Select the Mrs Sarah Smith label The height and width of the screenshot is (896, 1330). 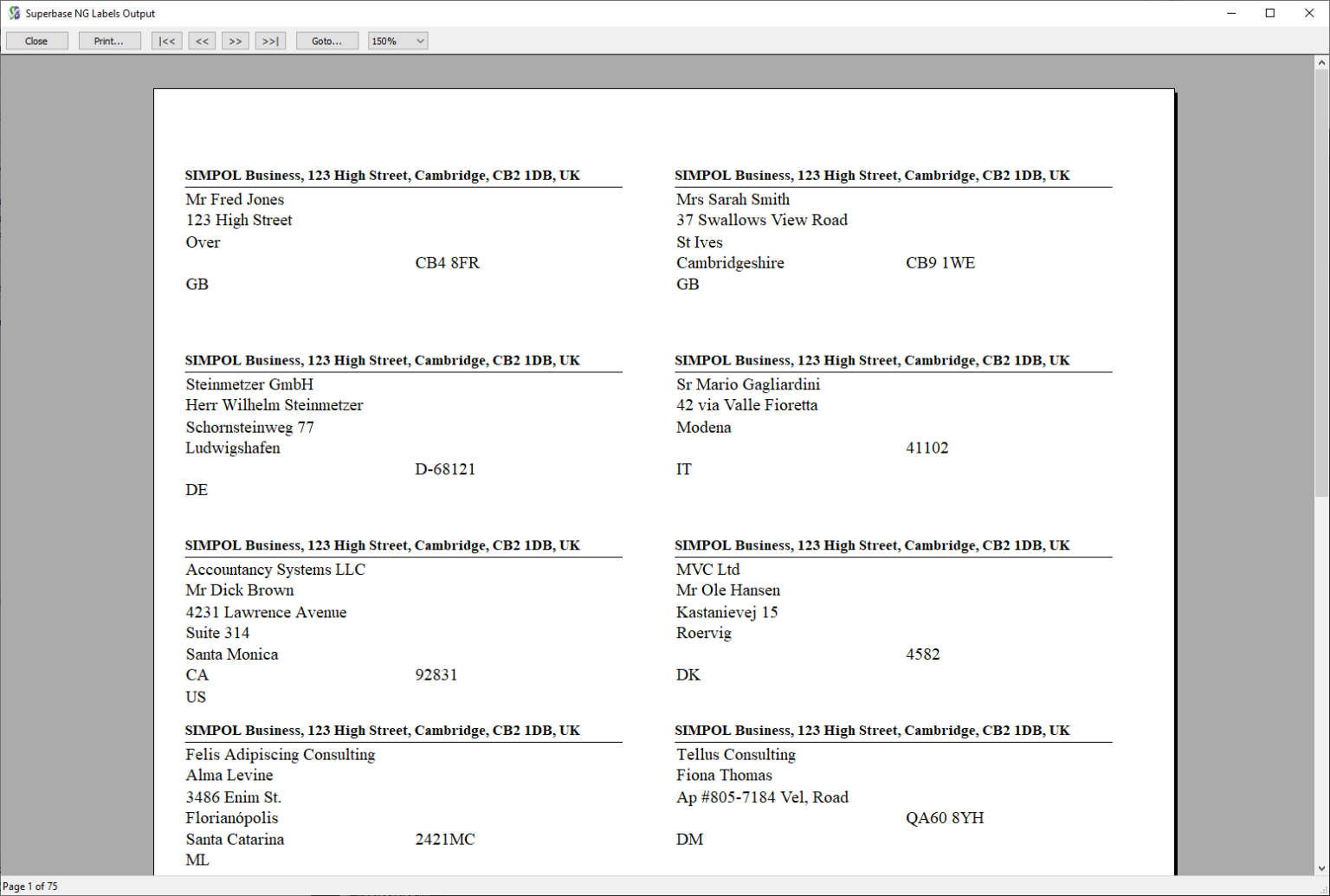(733, 200)
